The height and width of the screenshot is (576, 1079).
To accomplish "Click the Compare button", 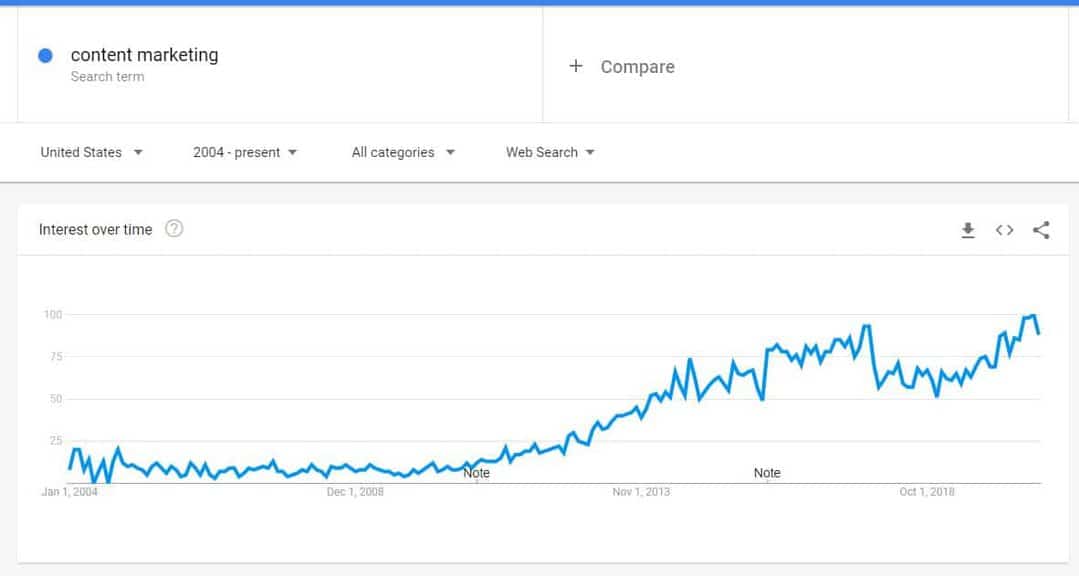I will (637, 67).
